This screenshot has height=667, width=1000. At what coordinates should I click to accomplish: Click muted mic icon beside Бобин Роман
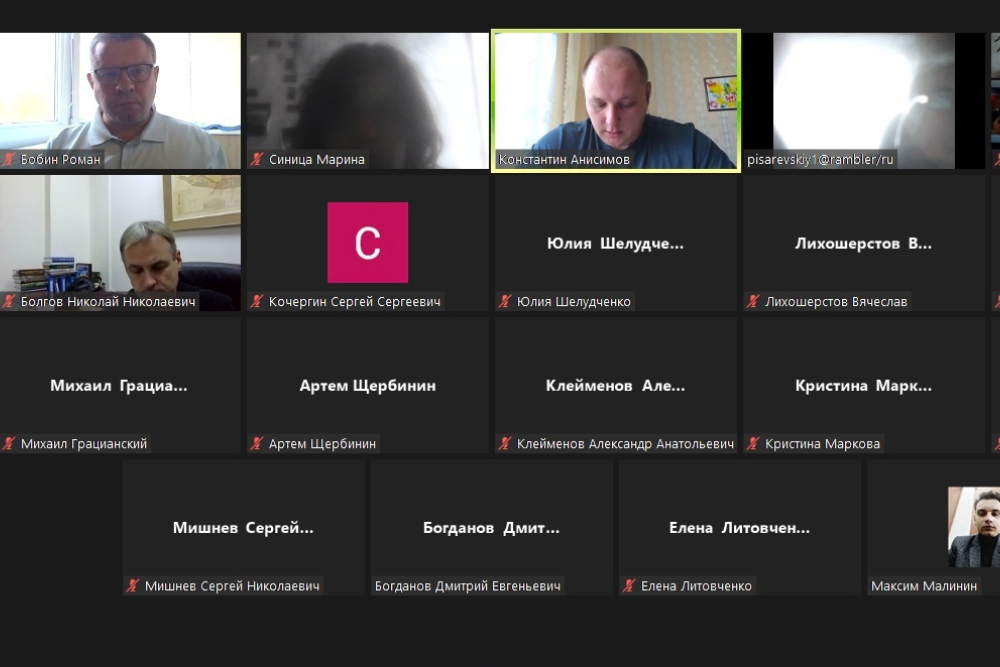tap(9, 159)
